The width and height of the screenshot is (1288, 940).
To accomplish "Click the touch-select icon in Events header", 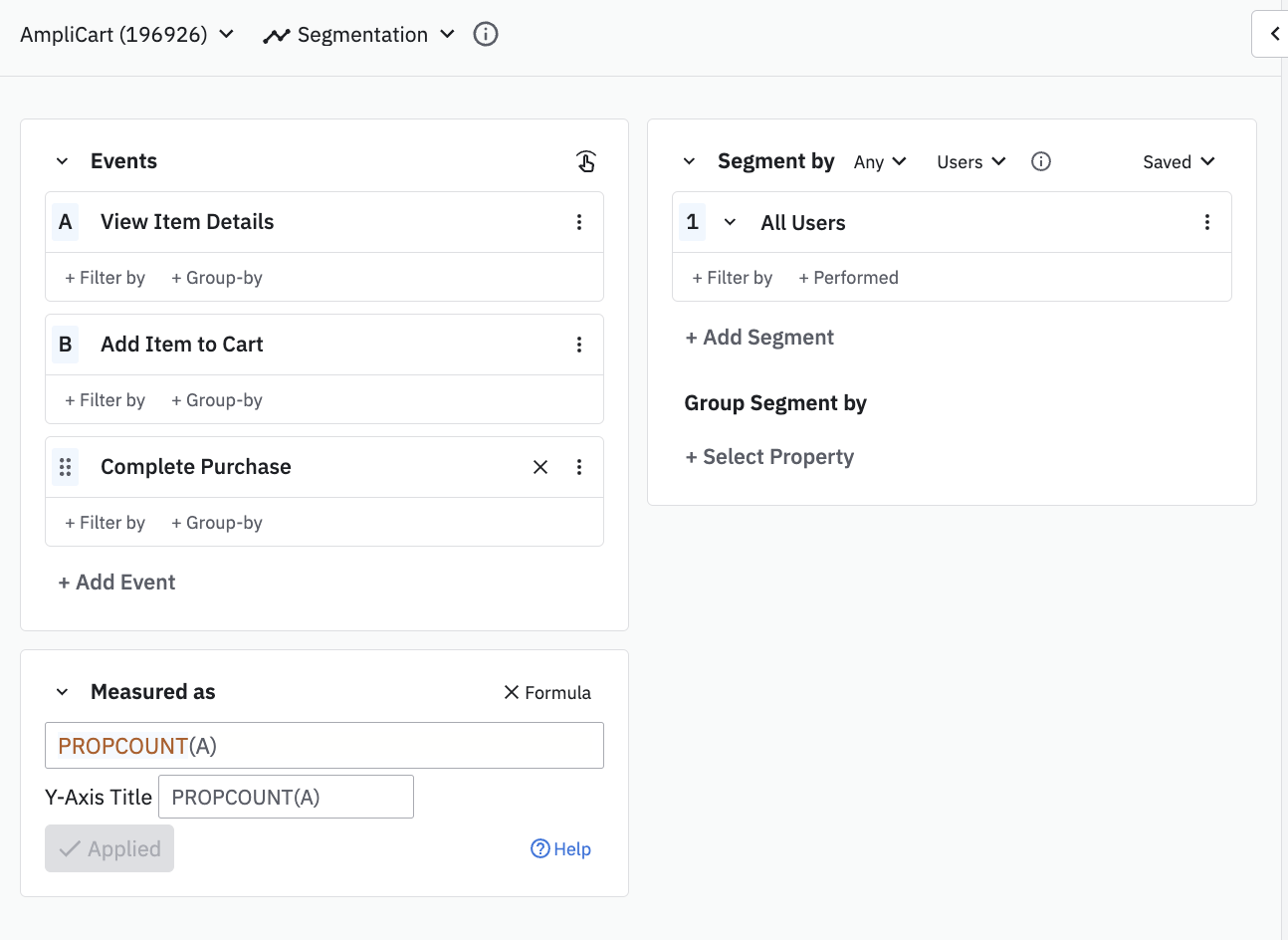I will (586, 161).
